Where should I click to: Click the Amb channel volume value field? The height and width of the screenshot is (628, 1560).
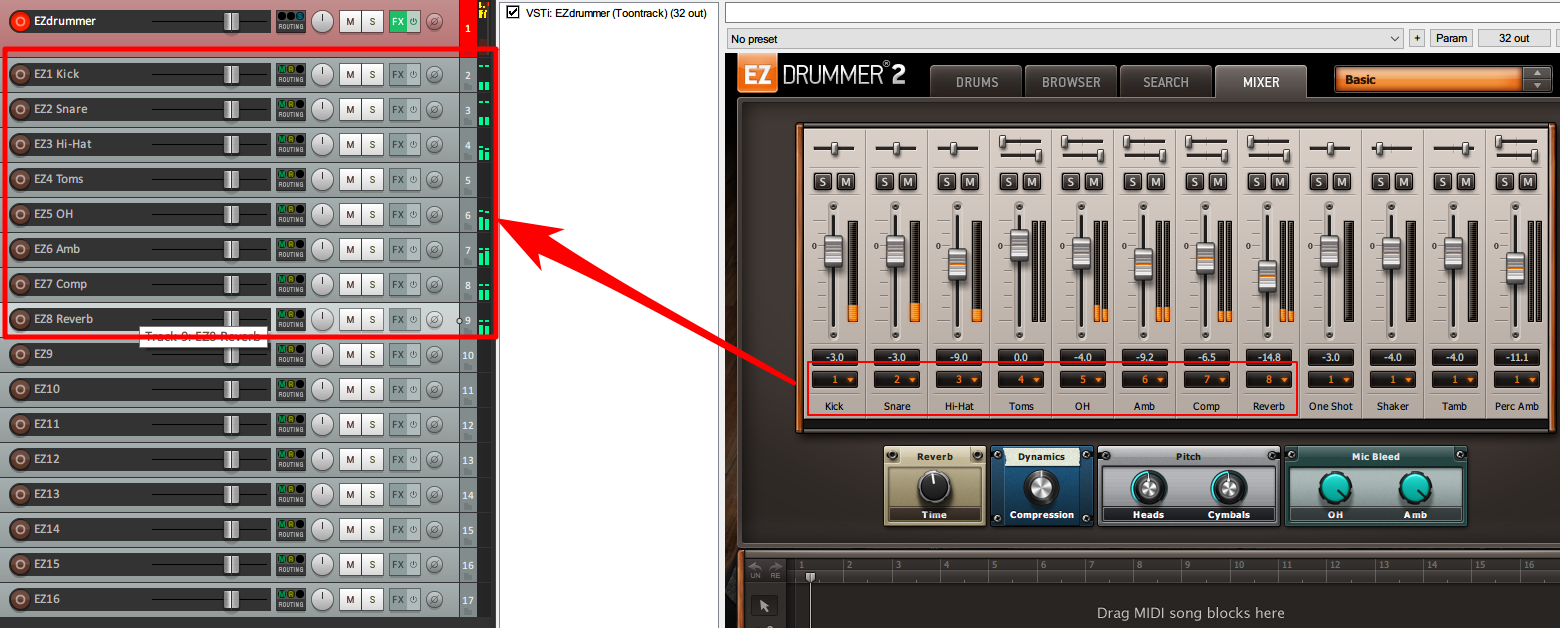tap(1144, 357)
